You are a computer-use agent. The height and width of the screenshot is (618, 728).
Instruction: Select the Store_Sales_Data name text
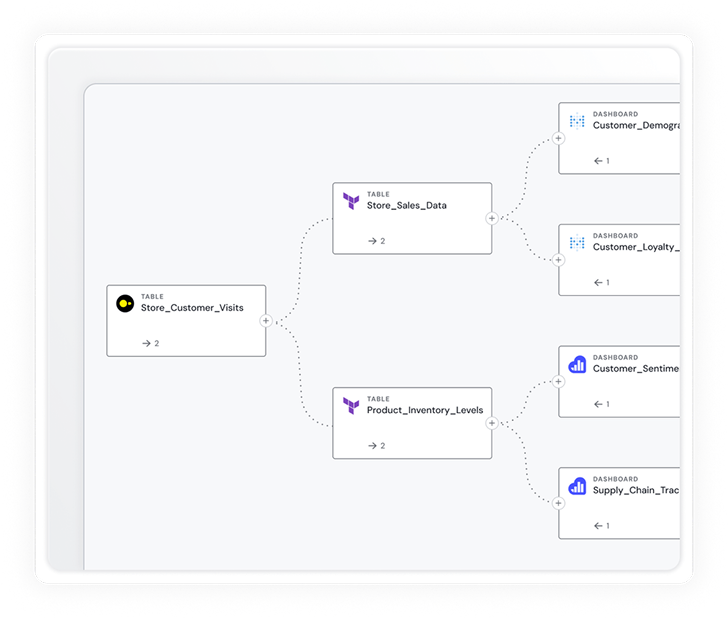pyautogui.click(x=407, y=205)
